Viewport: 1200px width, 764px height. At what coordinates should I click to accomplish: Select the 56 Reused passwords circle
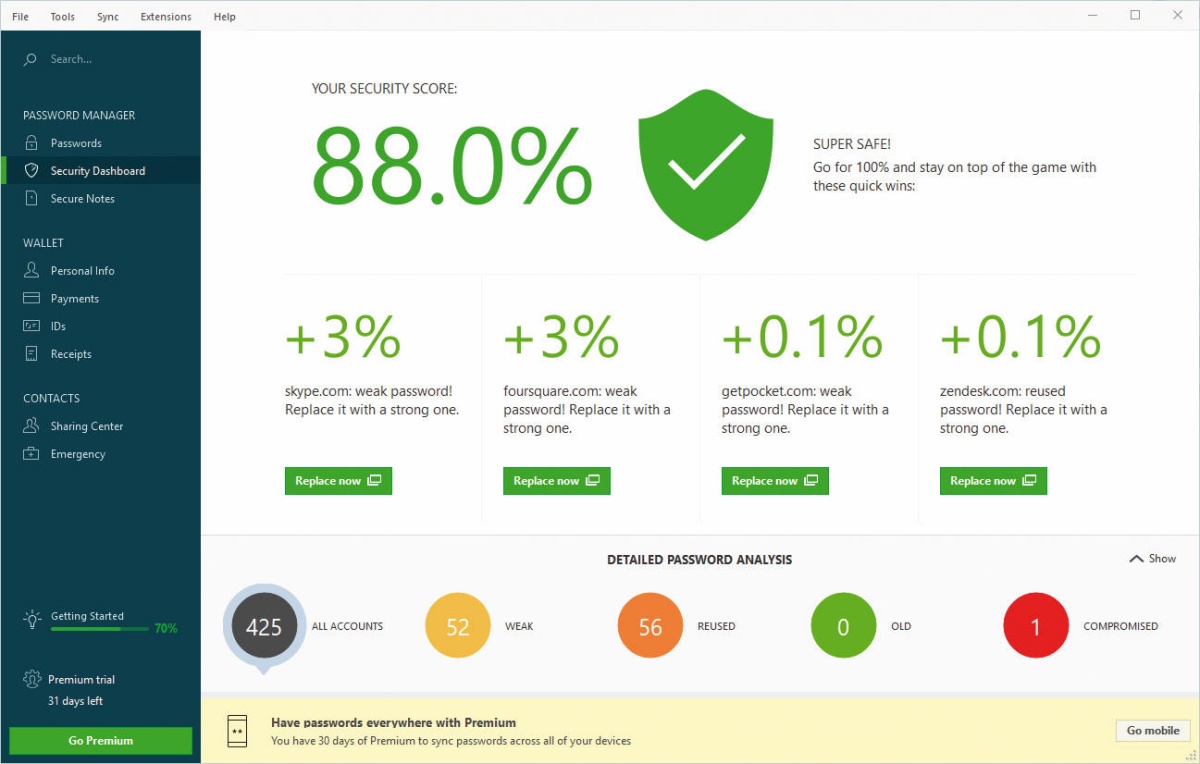650,626
